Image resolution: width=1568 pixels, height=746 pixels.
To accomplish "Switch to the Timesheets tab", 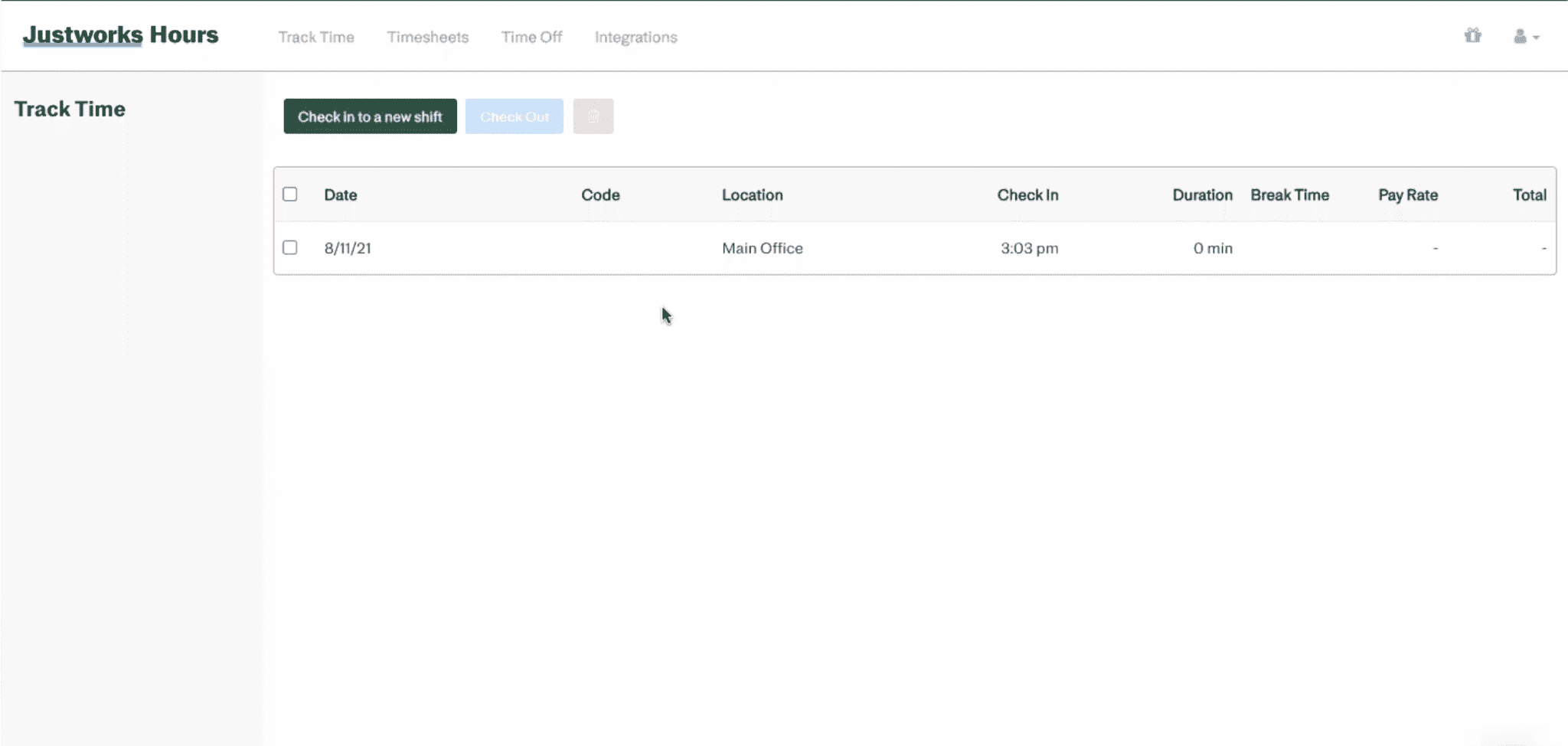I will 427,37.
